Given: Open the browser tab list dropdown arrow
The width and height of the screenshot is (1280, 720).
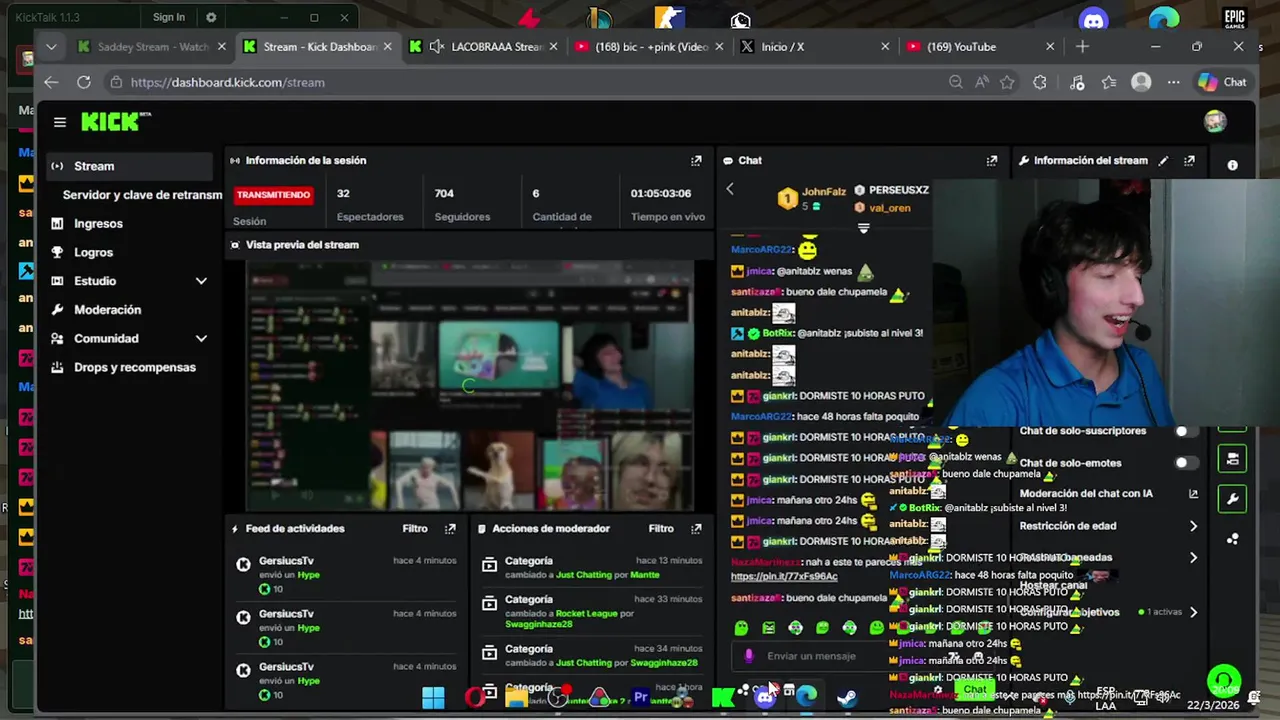Looking at the screenshot, I should (x=51, y=46).
